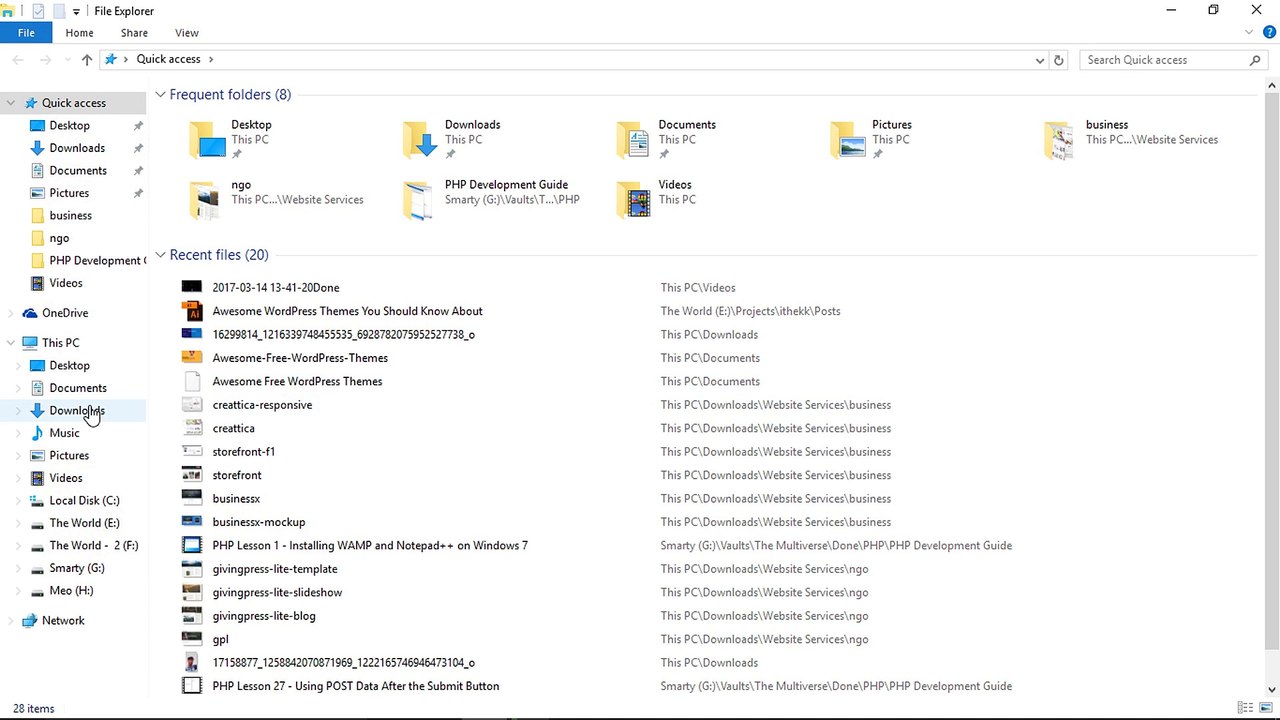This screenshot has width=1280, height=720.
Task: Expand the Smarty (G:) drive node
Action: (x=18, y=568)
